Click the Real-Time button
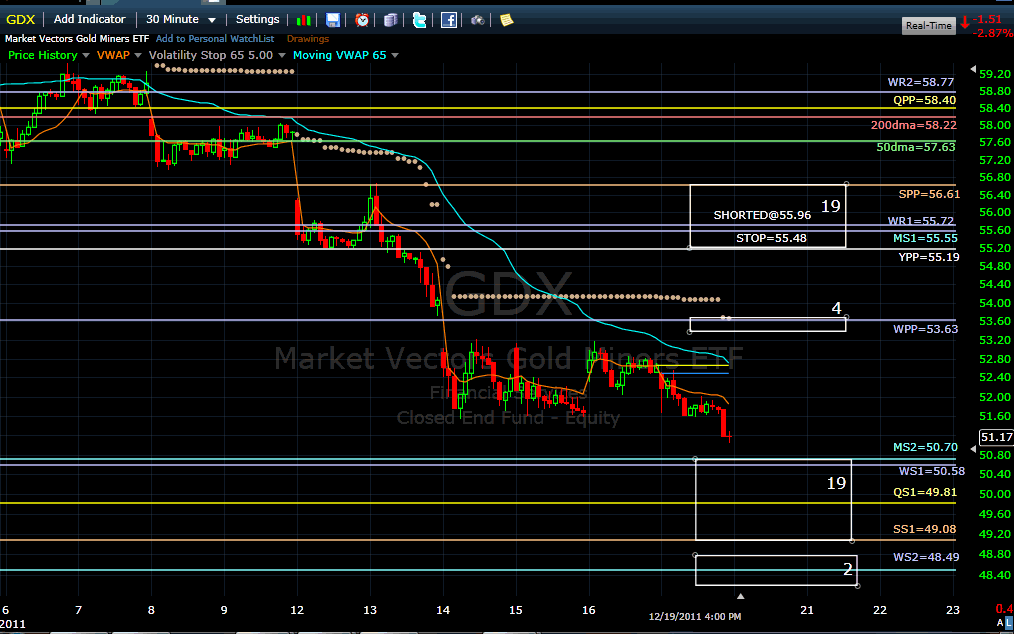This screenshot has height=634, width=1014. (929, 25)
